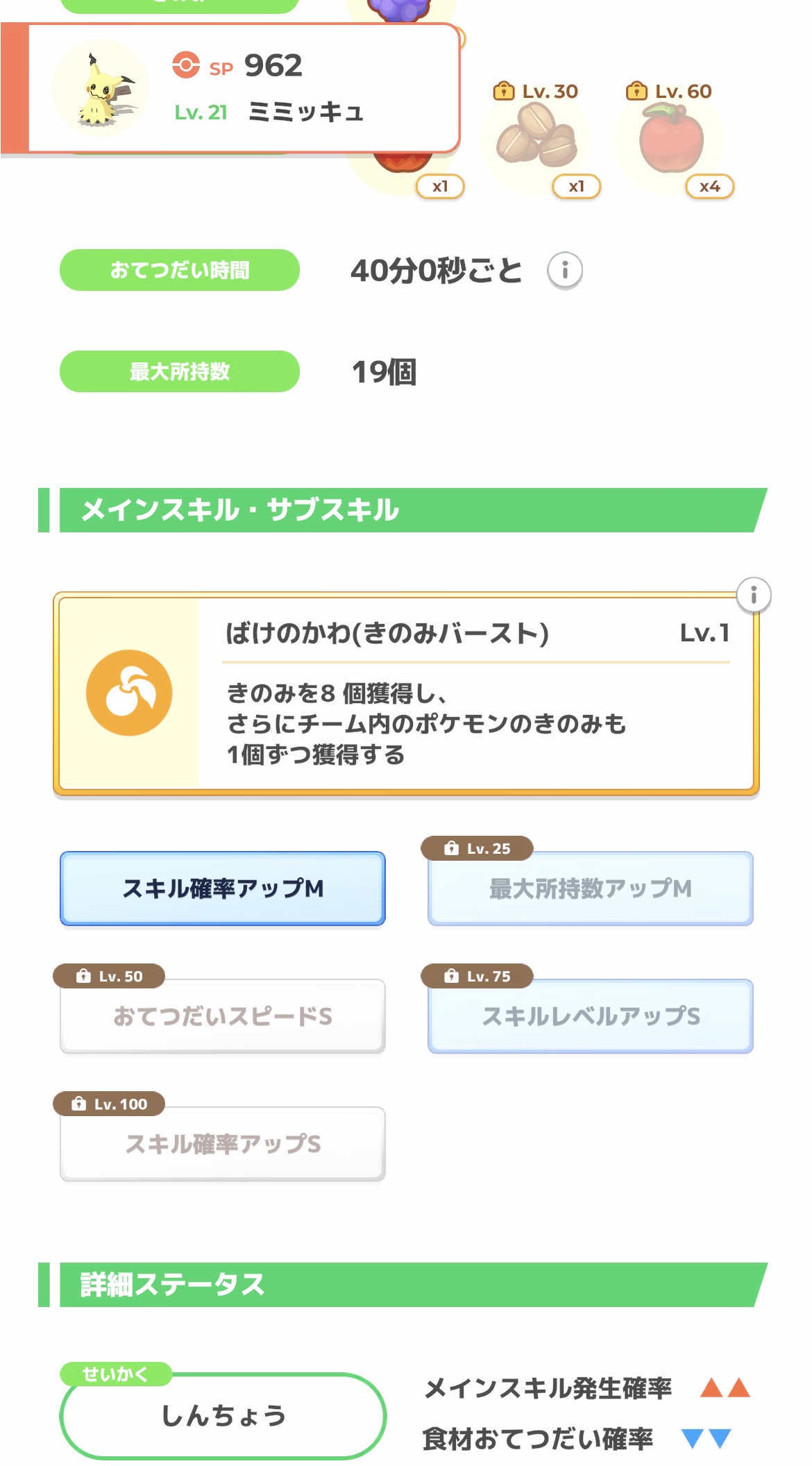This screenshot has width=812, height=1466.
Task: Tap the locked スキルレベルアップS sub skill
Action: coord(590,1016)
